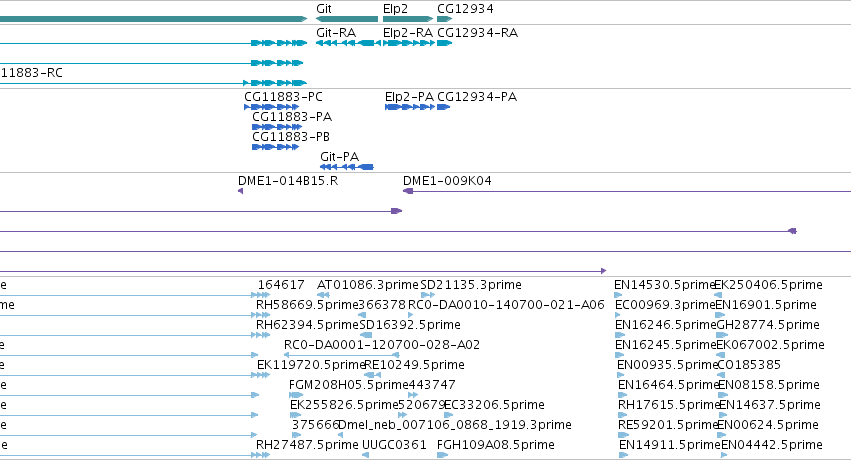Screen dimensions: 851x460
Task: Select the RH58669.5prime EST label
Action: (x=307, y=305)
